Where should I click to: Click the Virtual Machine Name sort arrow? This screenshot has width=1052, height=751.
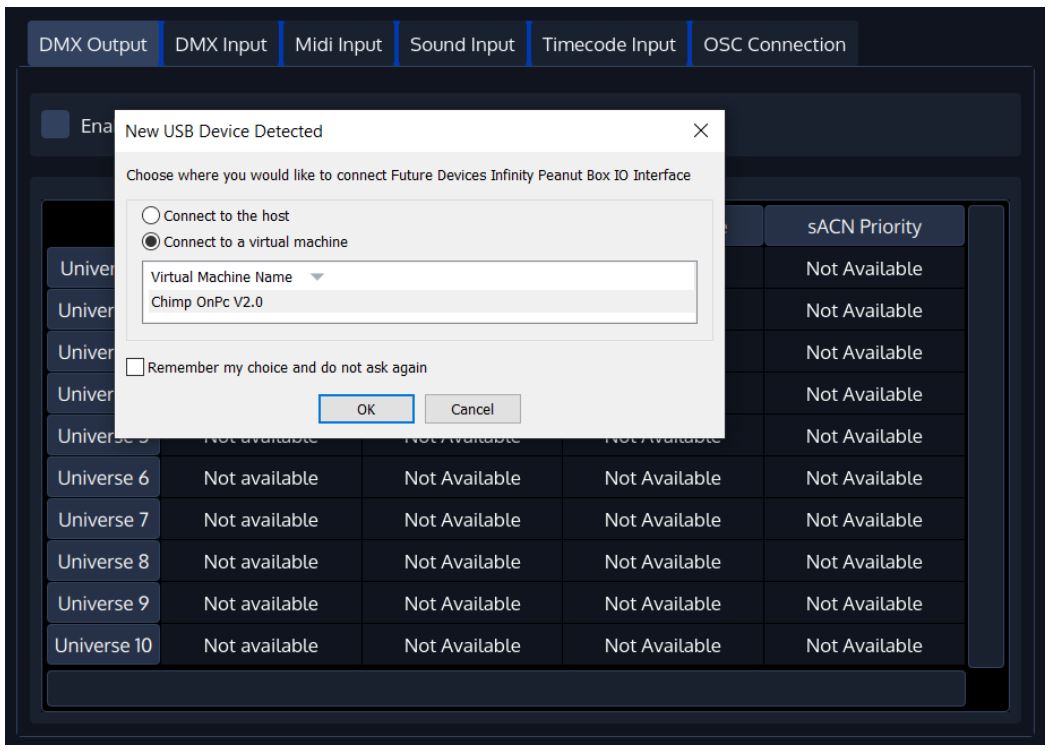[317, 277]
